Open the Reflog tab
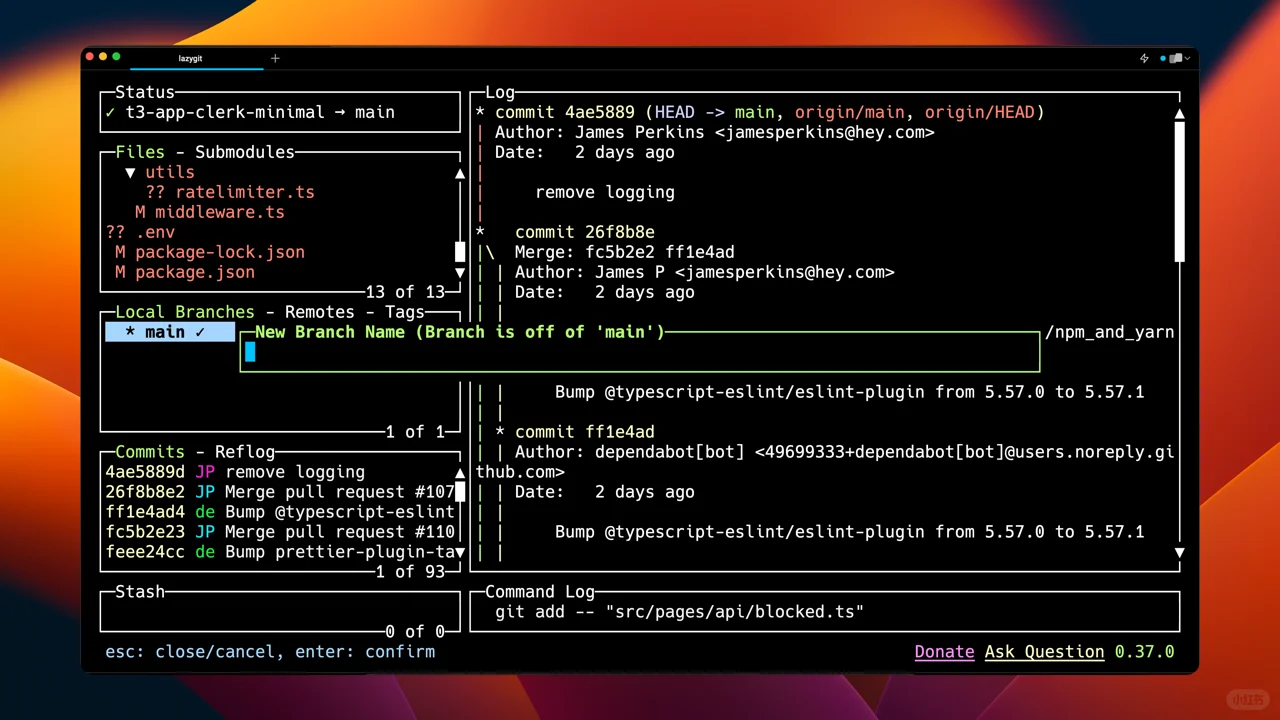The width and height of the screenshot is (1280, 720). click(245, 452)
